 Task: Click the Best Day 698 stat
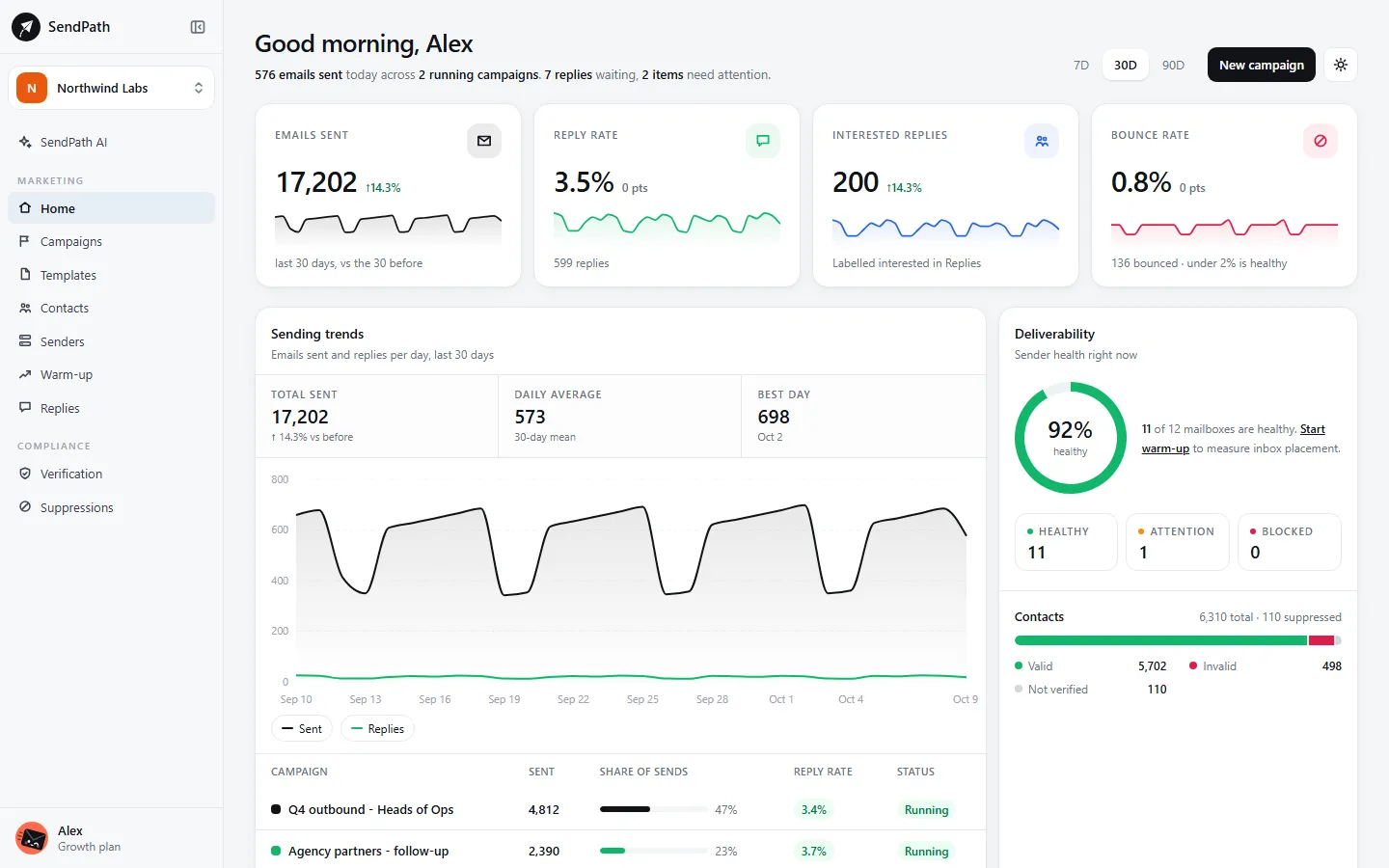[x=864, y=417]
